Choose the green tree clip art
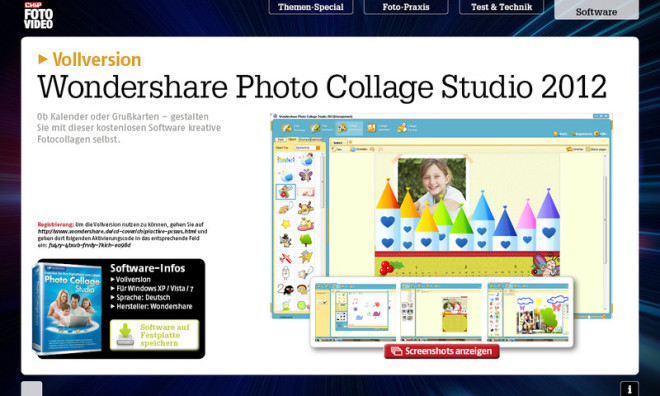The width and height of the screenshot is (660, 396). (306, 240)
